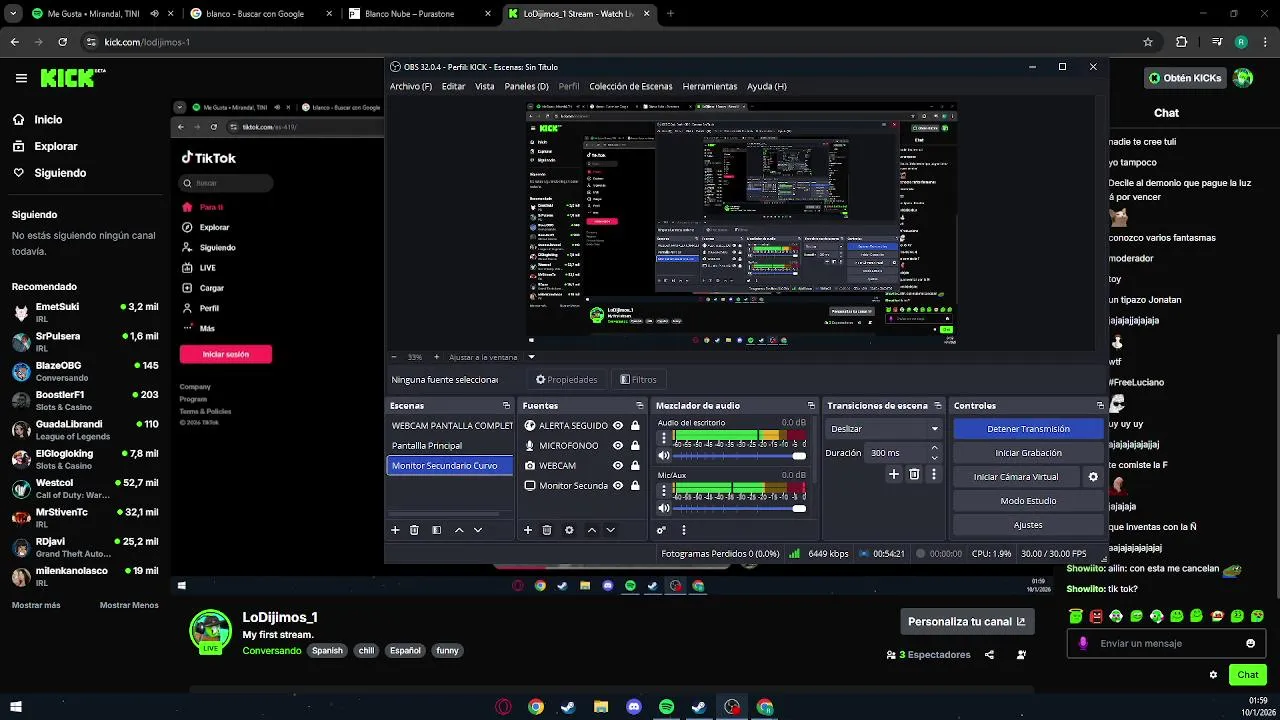
Task: Toggle lock on WEBCAM source
Action: [x=635, y=466]
